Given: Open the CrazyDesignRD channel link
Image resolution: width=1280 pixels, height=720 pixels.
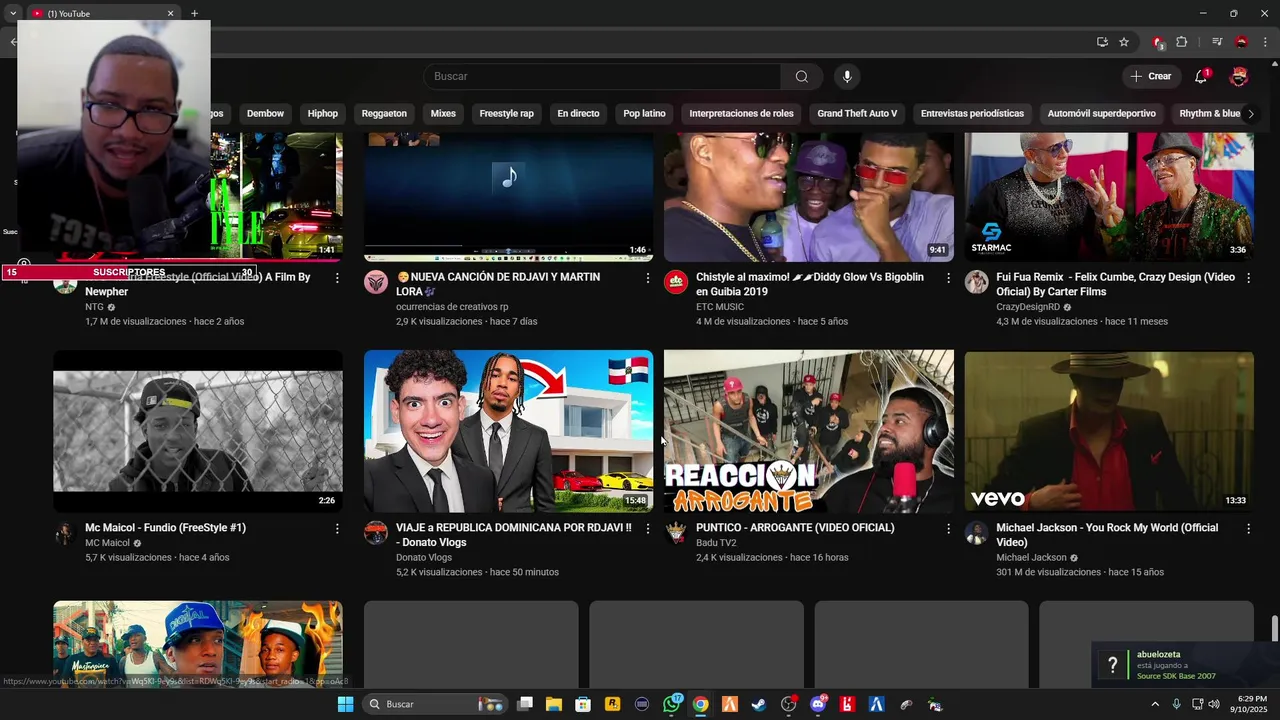Looking at the screenshot, I should point(1028,307).
